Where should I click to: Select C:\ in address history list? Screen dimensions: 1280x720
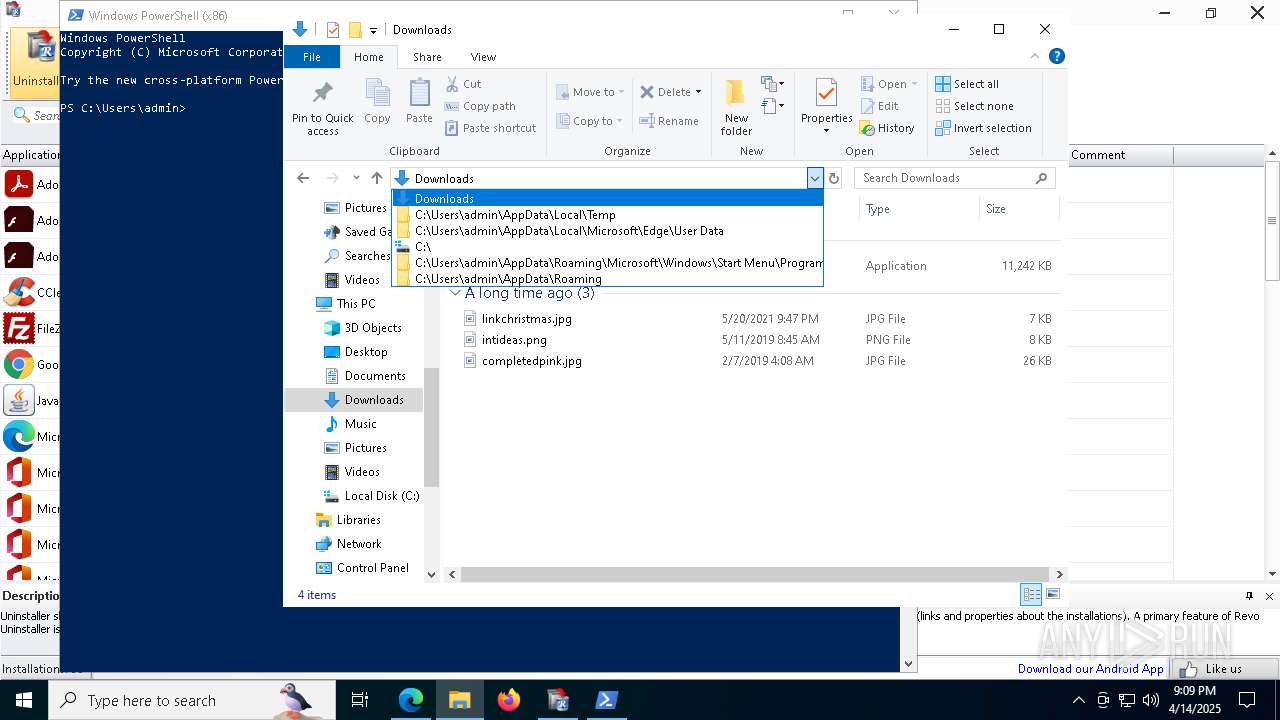[607, 246]
